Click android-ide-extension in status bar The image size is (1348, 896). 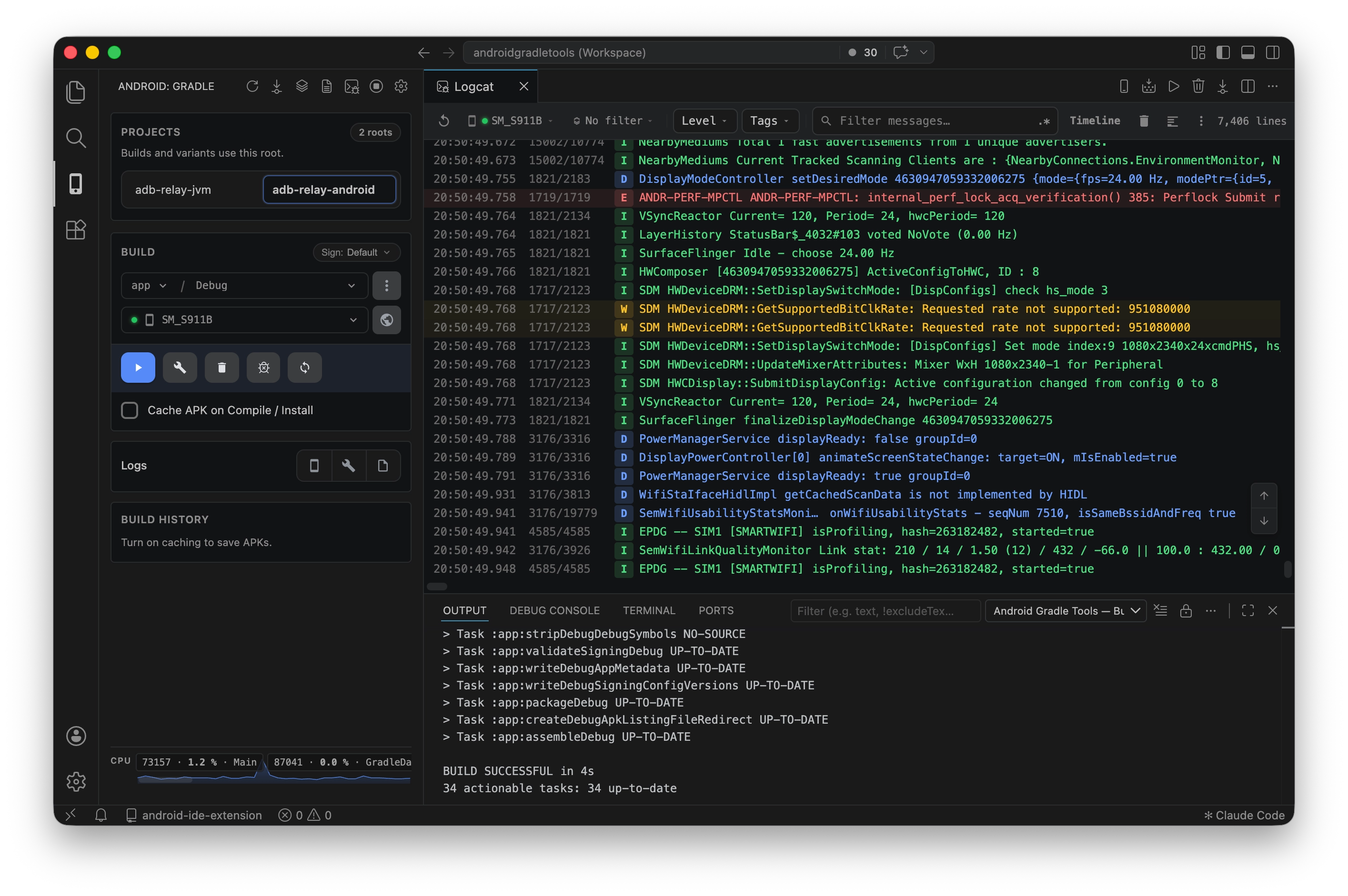point(194,816)
